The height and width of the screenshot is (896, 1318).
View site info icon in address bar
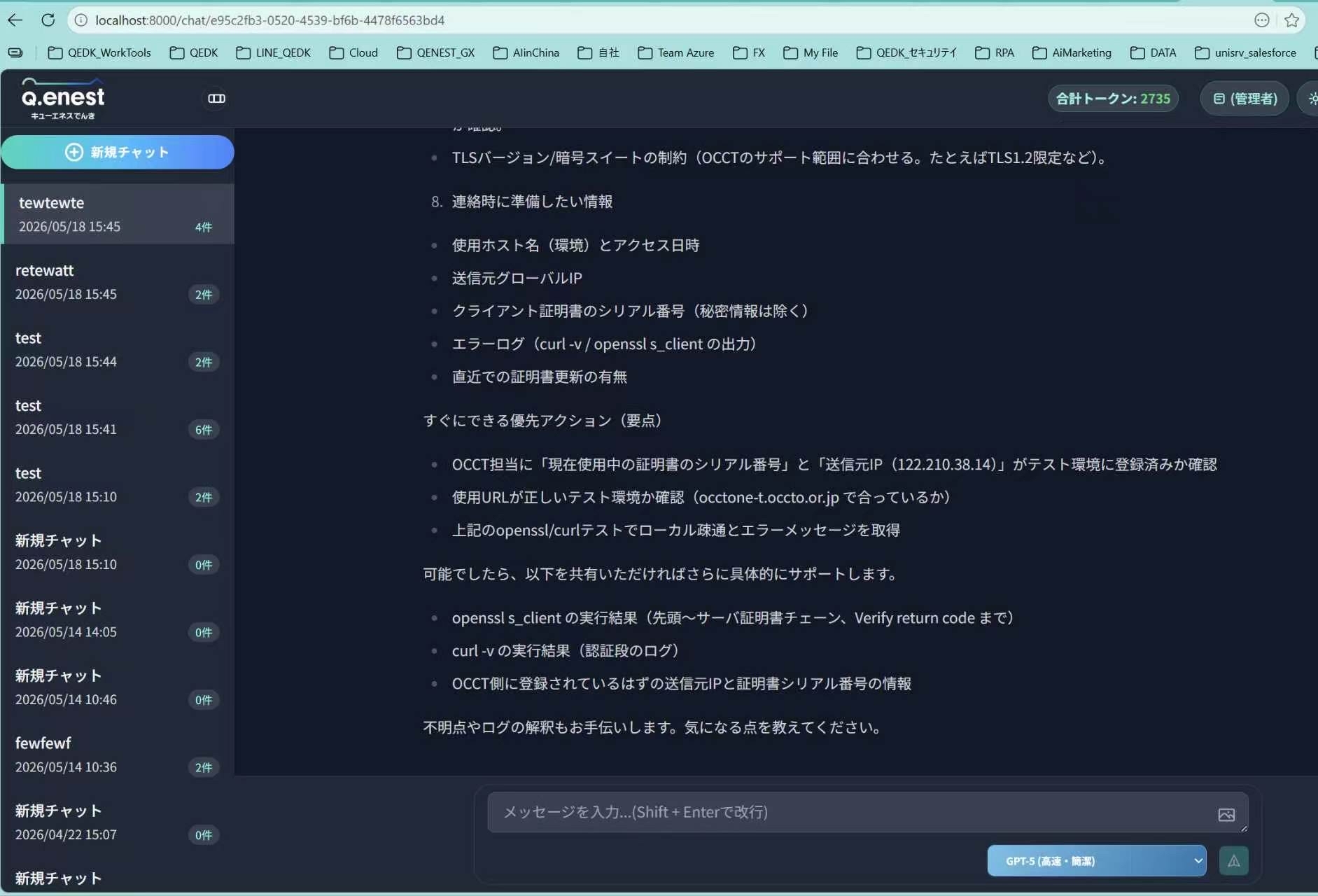(81, 20)
